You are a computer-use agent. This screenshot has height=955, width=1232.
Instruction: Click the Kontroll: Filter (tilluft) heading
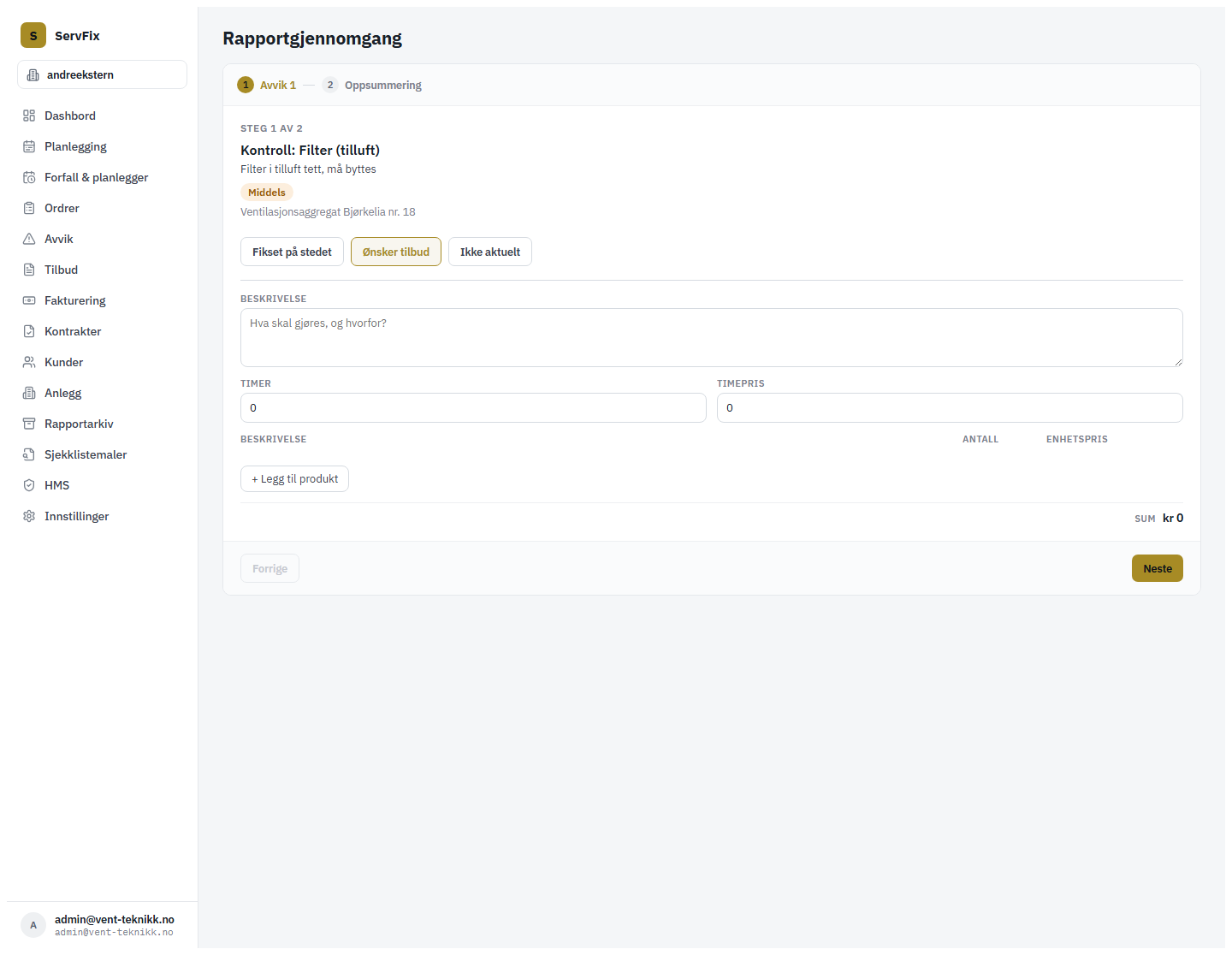(310, 150)
